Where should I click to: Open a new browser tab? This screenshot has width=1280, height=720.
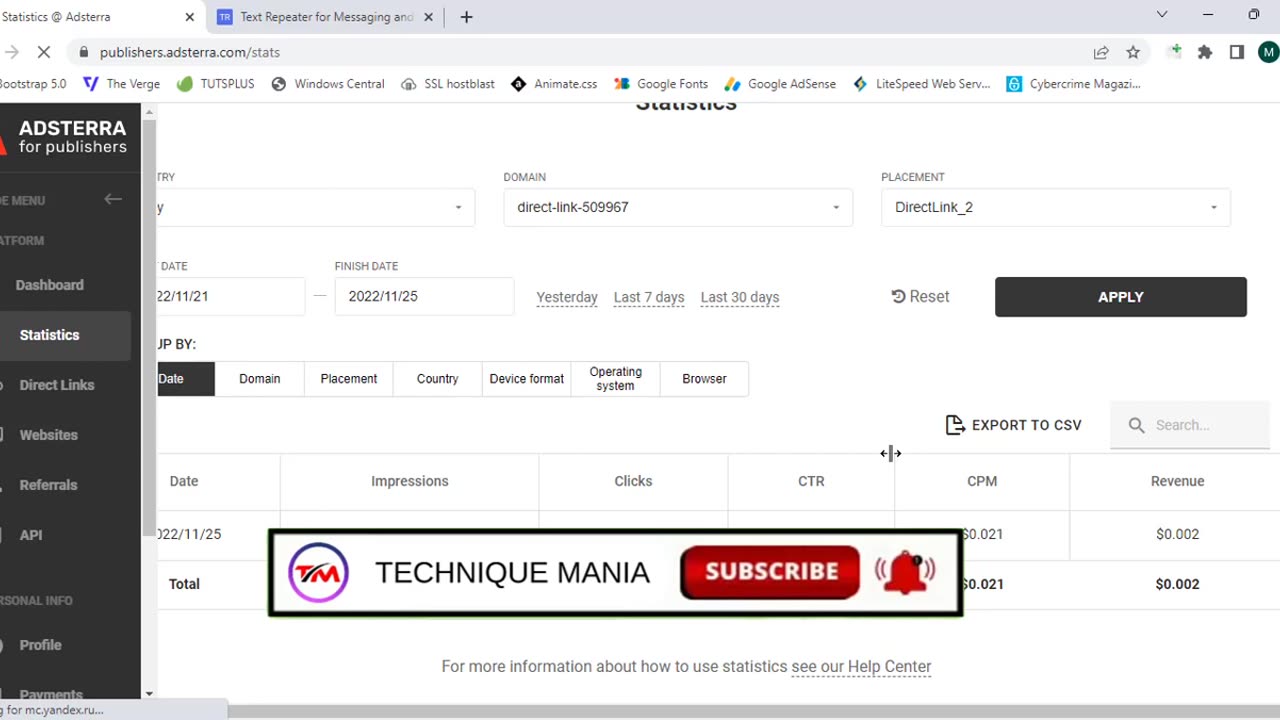(466, 17)
